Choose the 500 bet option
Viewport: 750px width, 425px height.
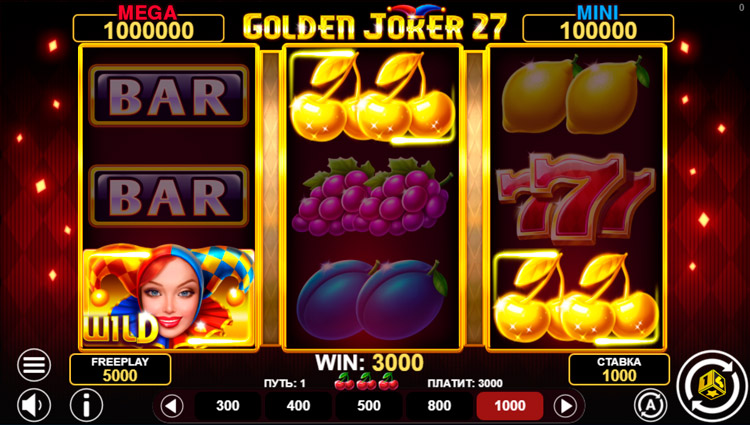[368, 406]
